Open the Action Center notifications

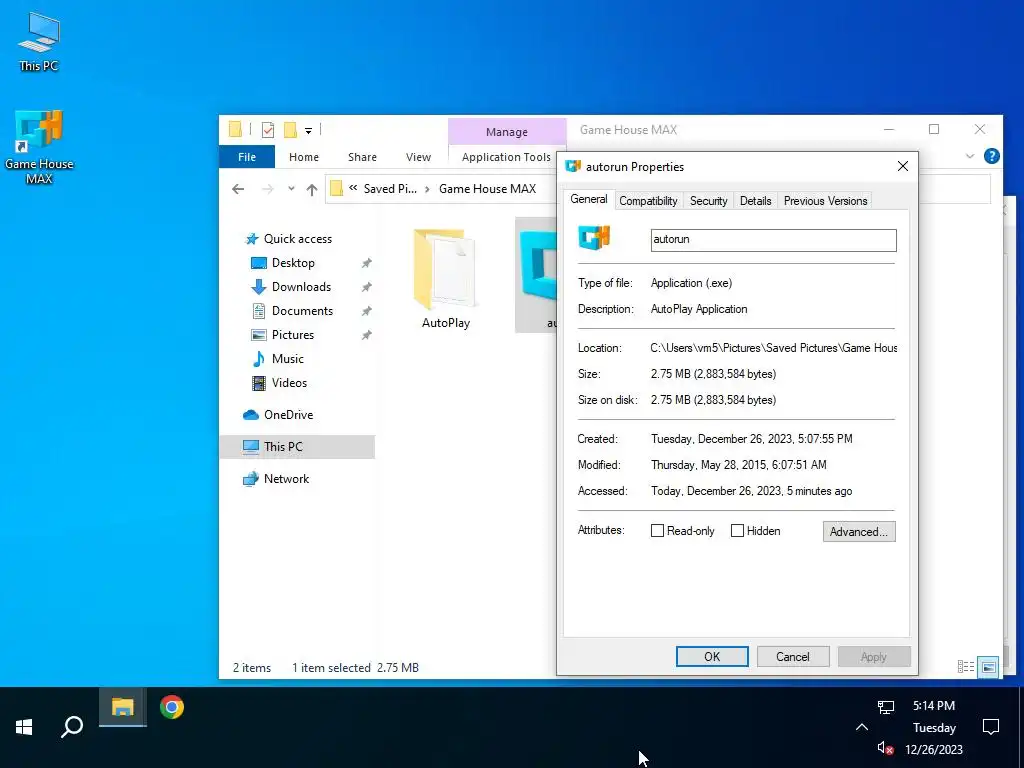click(991, 727)
